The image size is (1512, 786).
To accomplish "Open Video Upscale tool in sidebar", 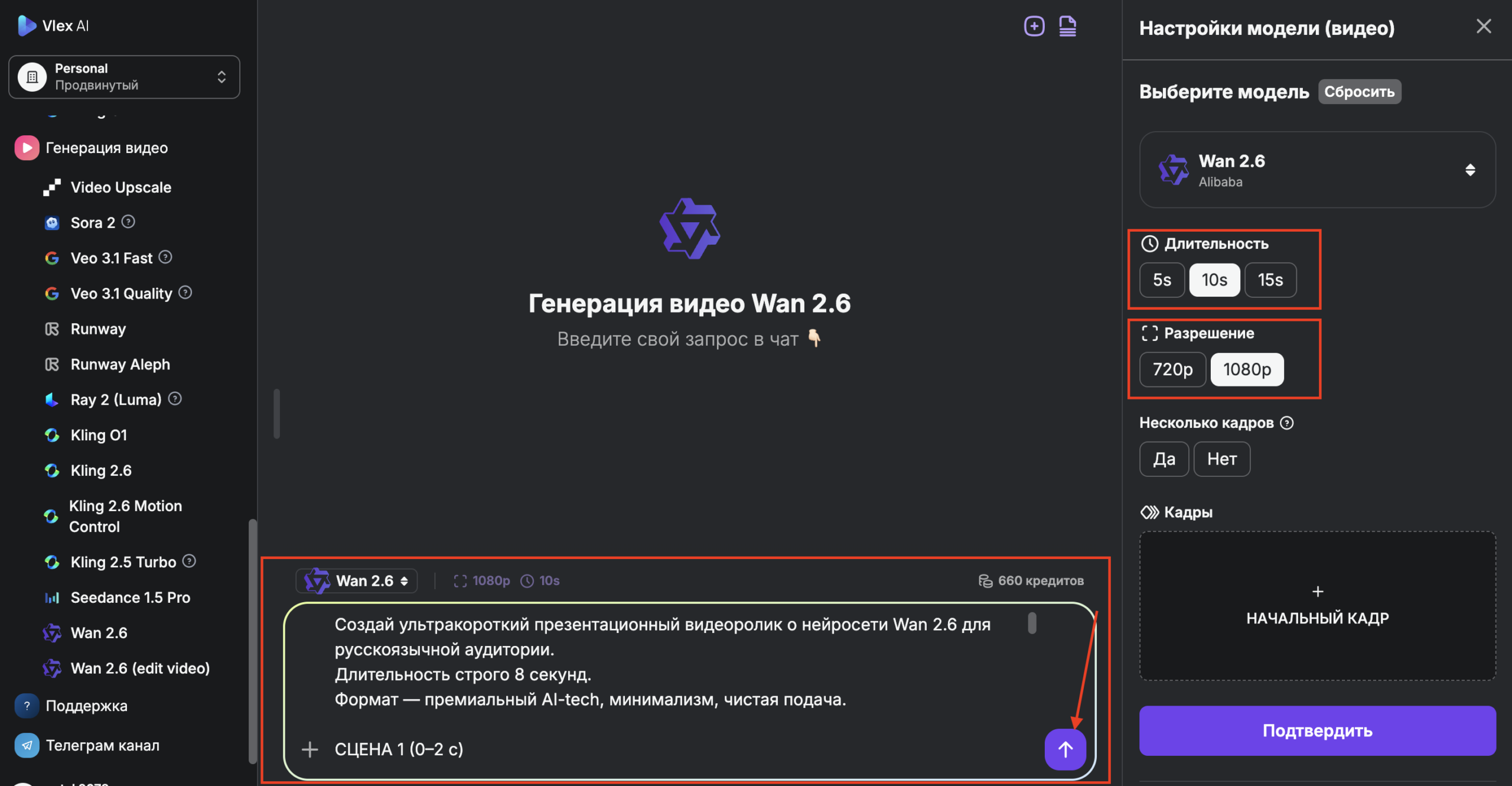I will 120,187.
